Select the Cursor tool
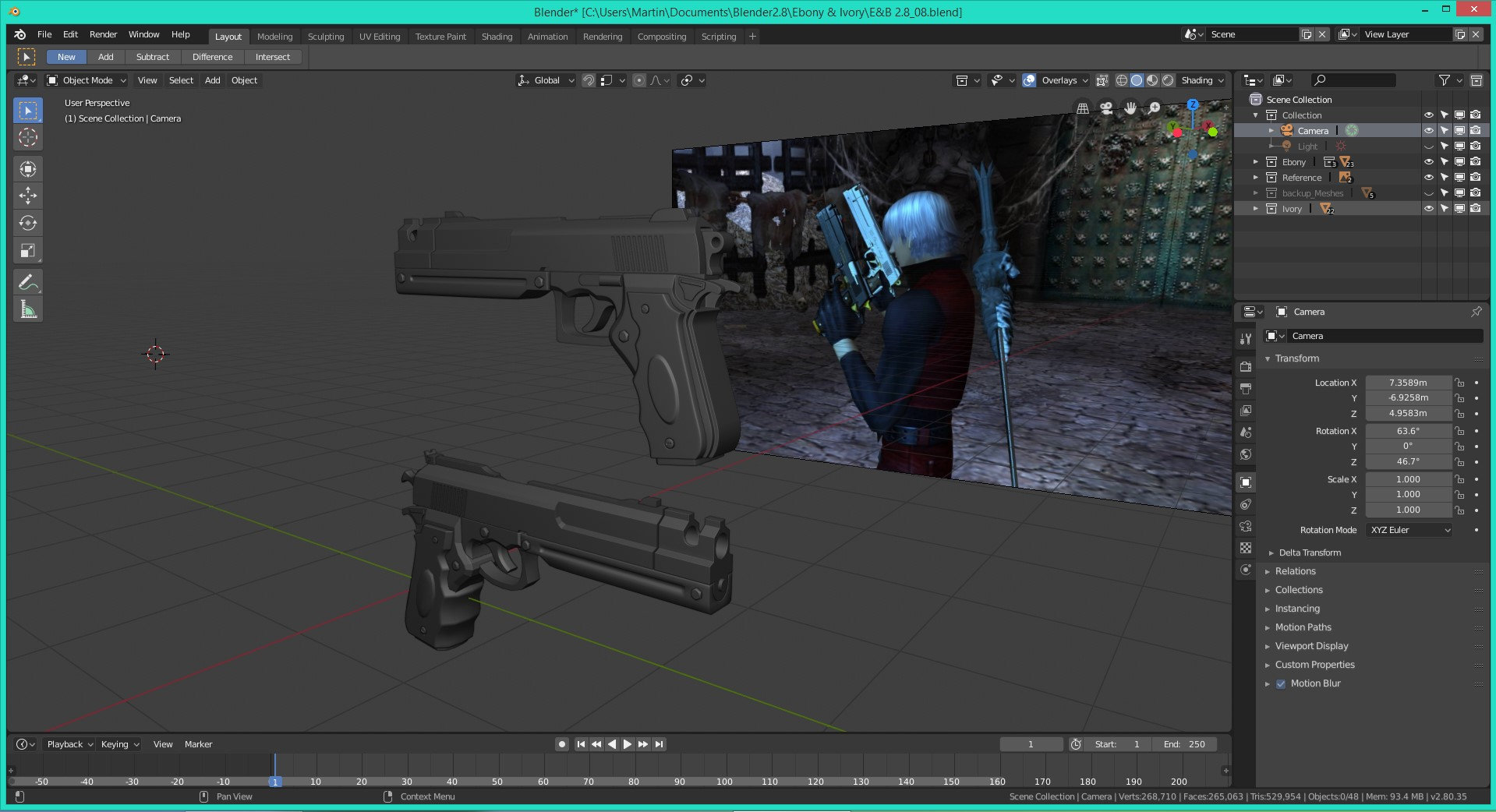The height and width of the screenshot is (812, 1496). click(x=28, y=138)
